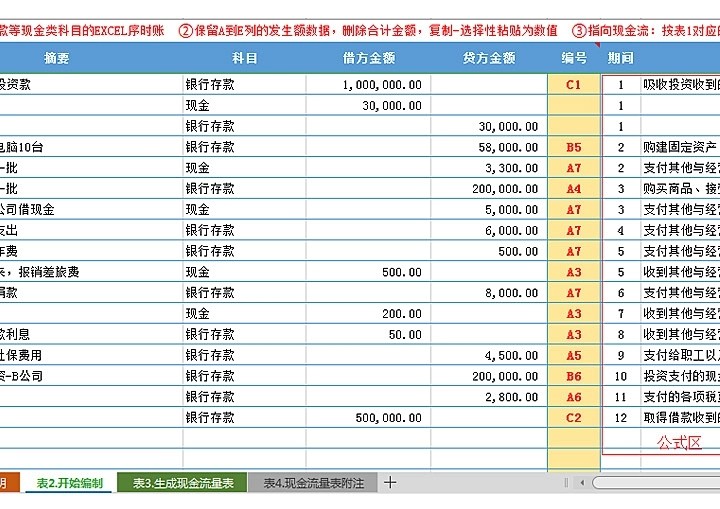
Task: Click the sheet scroll left arrow
Action: coord(582,482)
